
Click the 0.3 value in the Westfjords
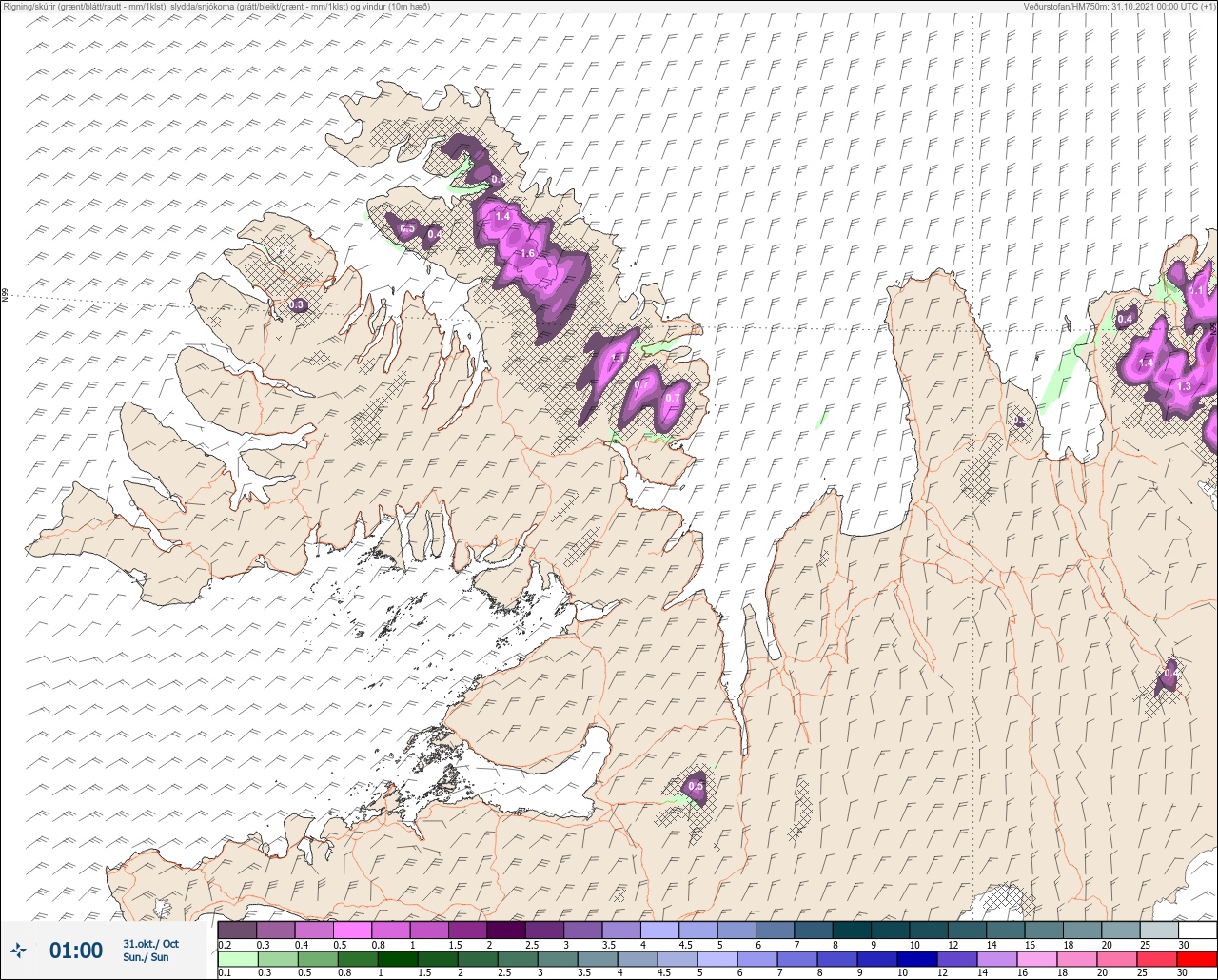tap(298, 305)
